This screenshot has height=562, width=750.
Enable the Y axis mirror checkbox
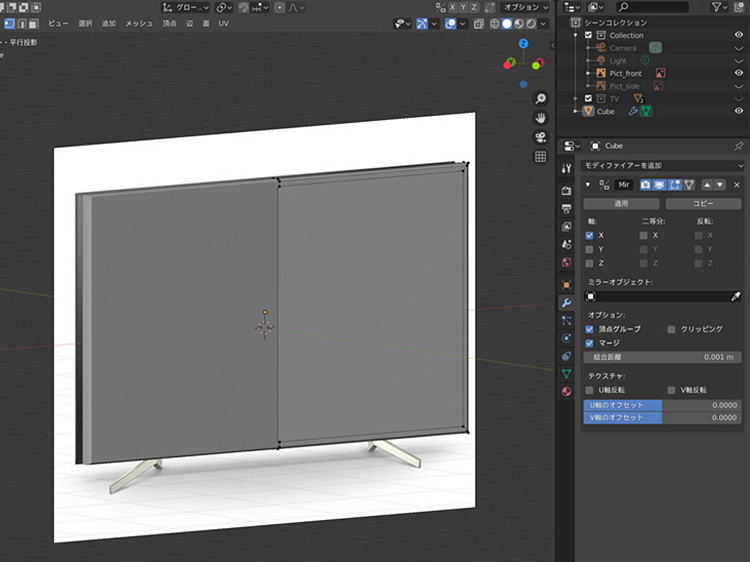pyautogui.click(x=589, y=249)
